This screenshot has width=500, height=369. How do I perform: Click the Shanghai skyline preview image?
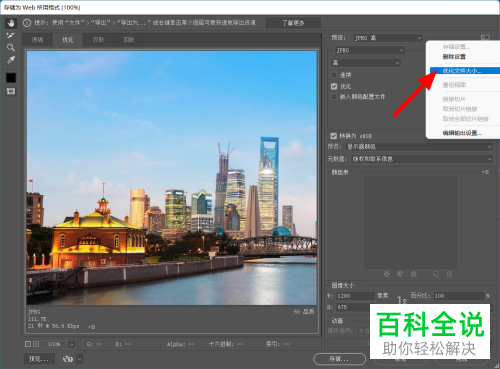tap(172, 178)
